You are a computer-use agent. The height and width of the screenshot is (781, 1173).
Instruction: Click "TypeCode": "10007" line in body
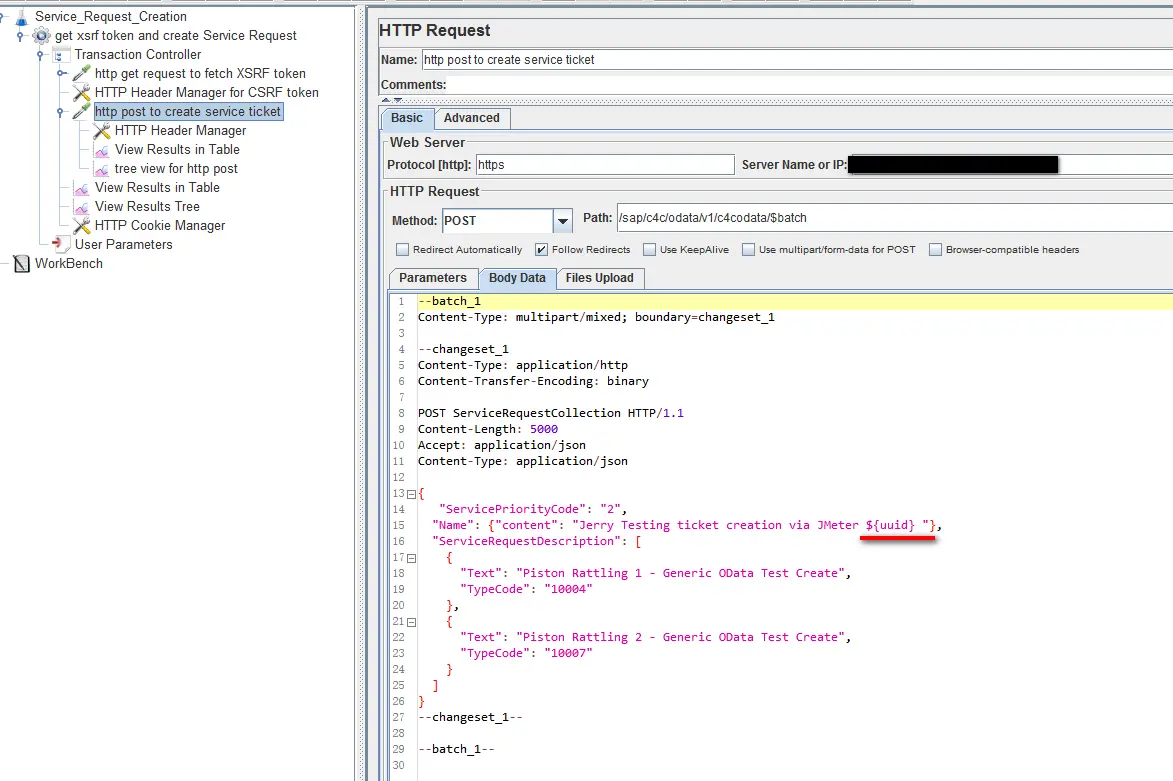526,654
